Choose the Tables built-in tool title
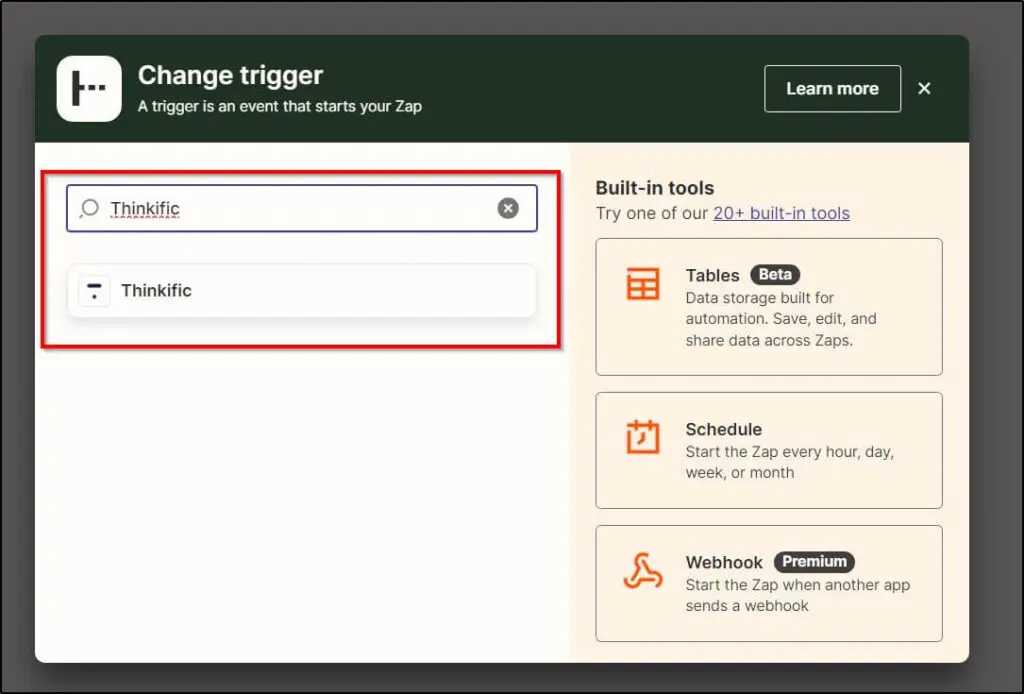This screenshot has width=1024, height=694. pos(712,275)
